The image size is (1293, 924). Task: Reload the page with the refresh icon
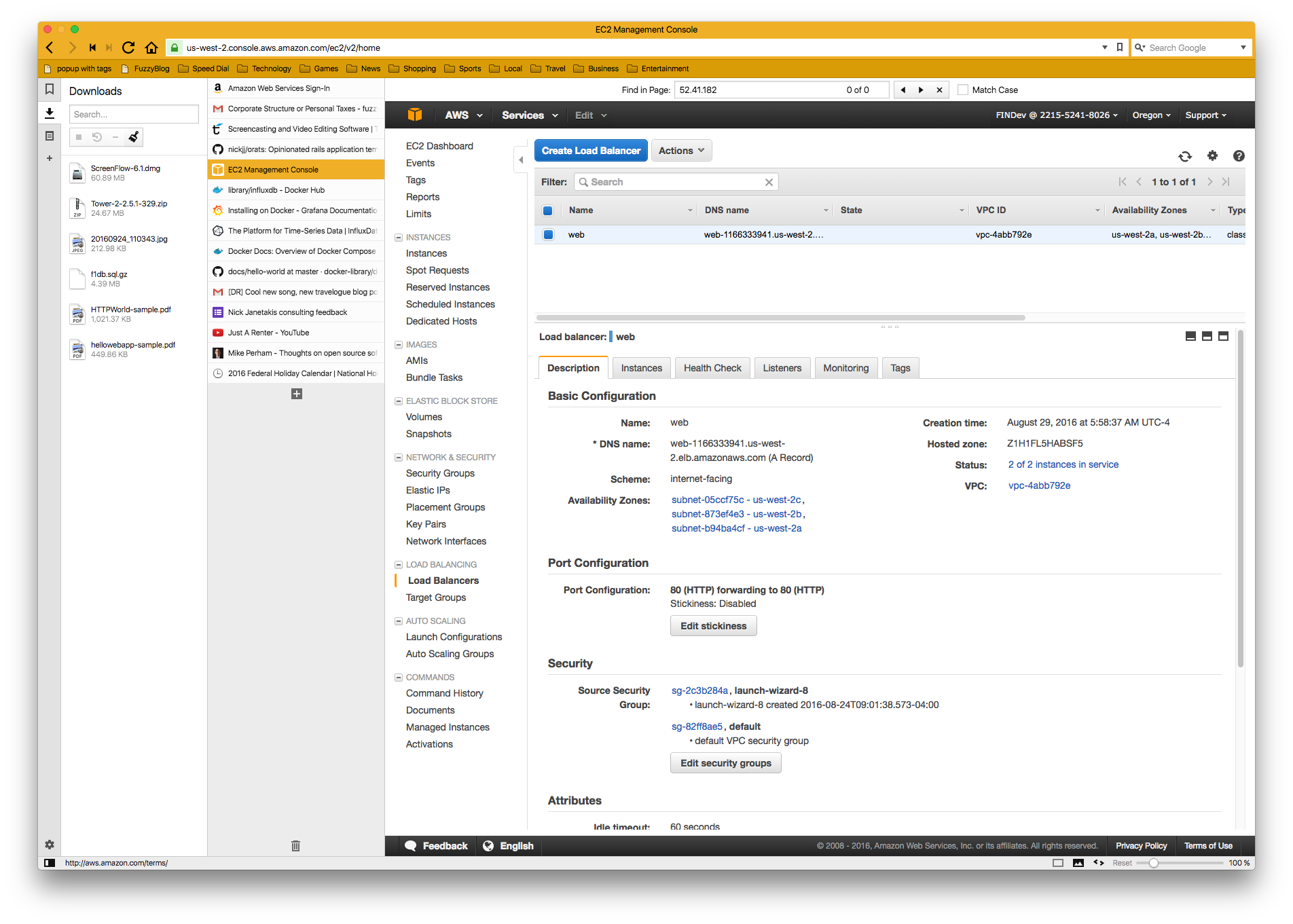click(x=128, y=48)
